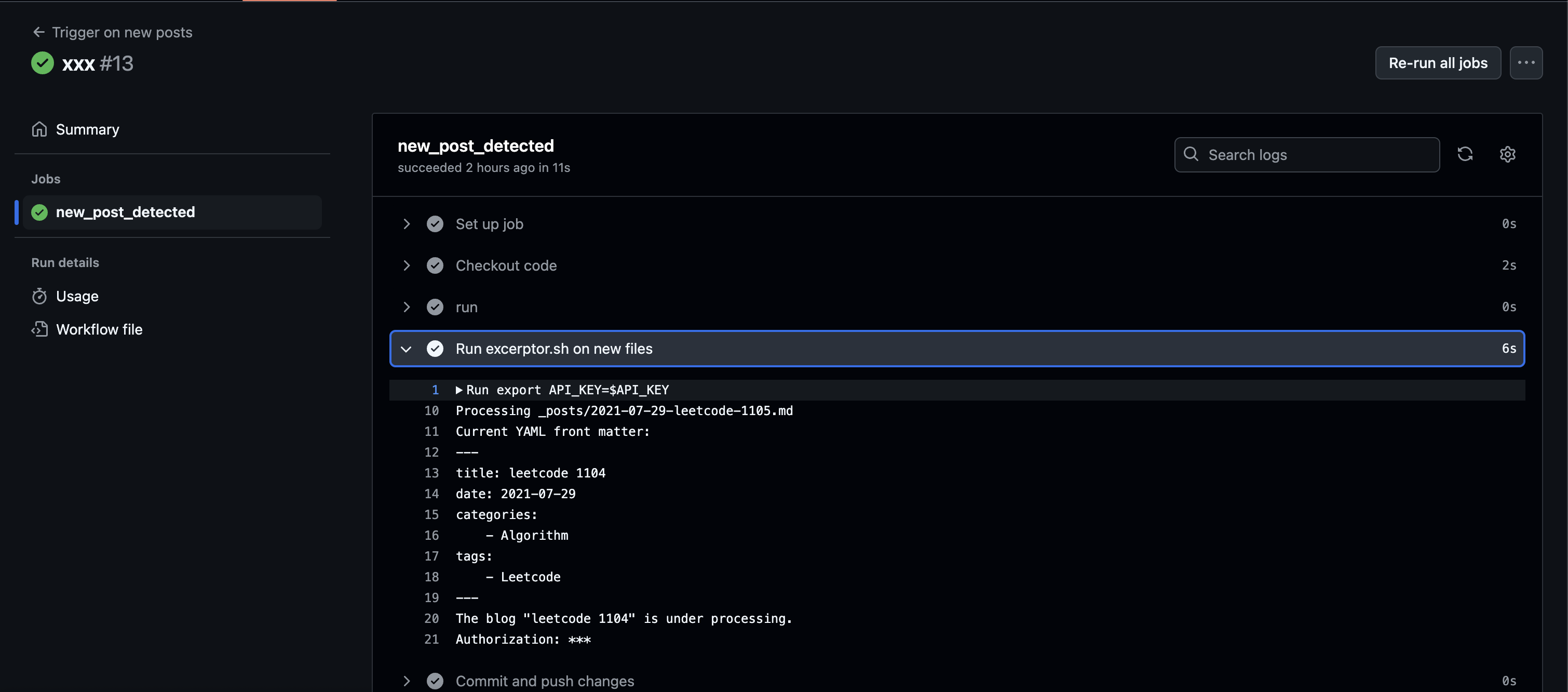Click the green success icon beside xxx #13
Image resolution: width=1568 pixels, height=692 pixels.
tap(43, 63)
